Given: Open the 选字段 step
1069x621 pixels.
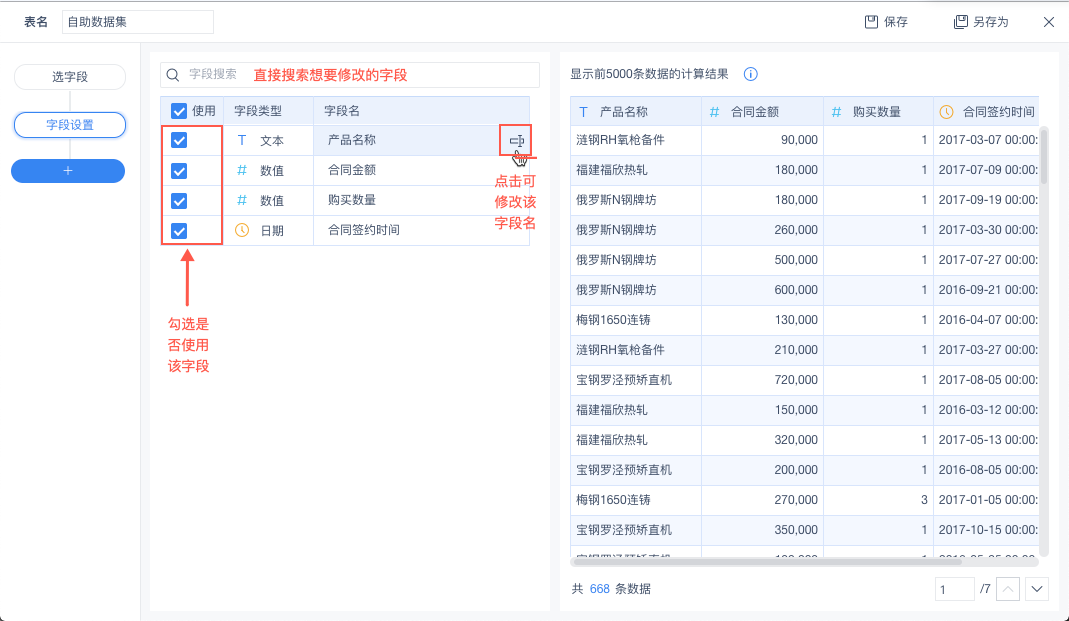Looking at the screenshot, I should [70, 77].
